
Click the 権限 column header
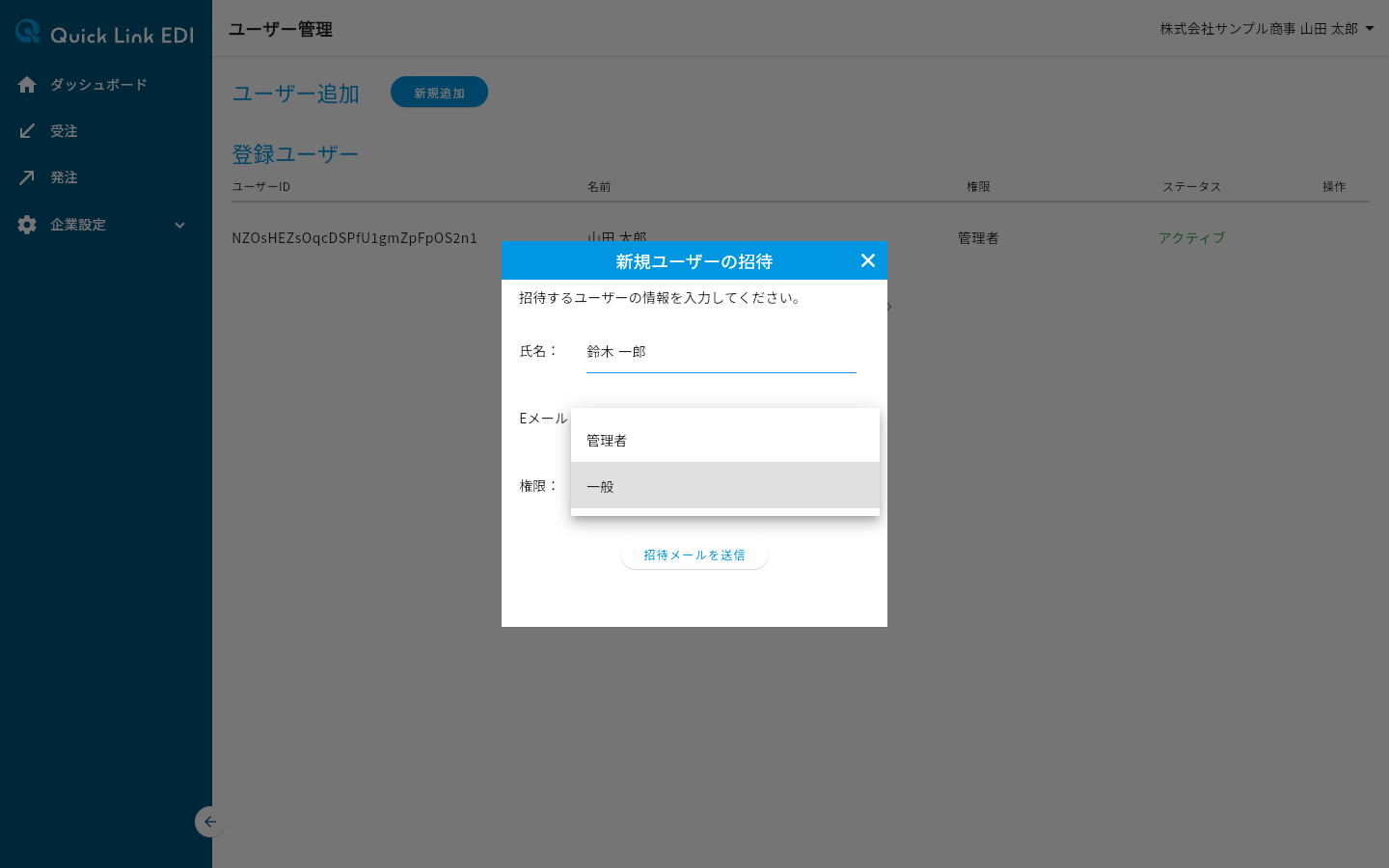coord(978,186)
